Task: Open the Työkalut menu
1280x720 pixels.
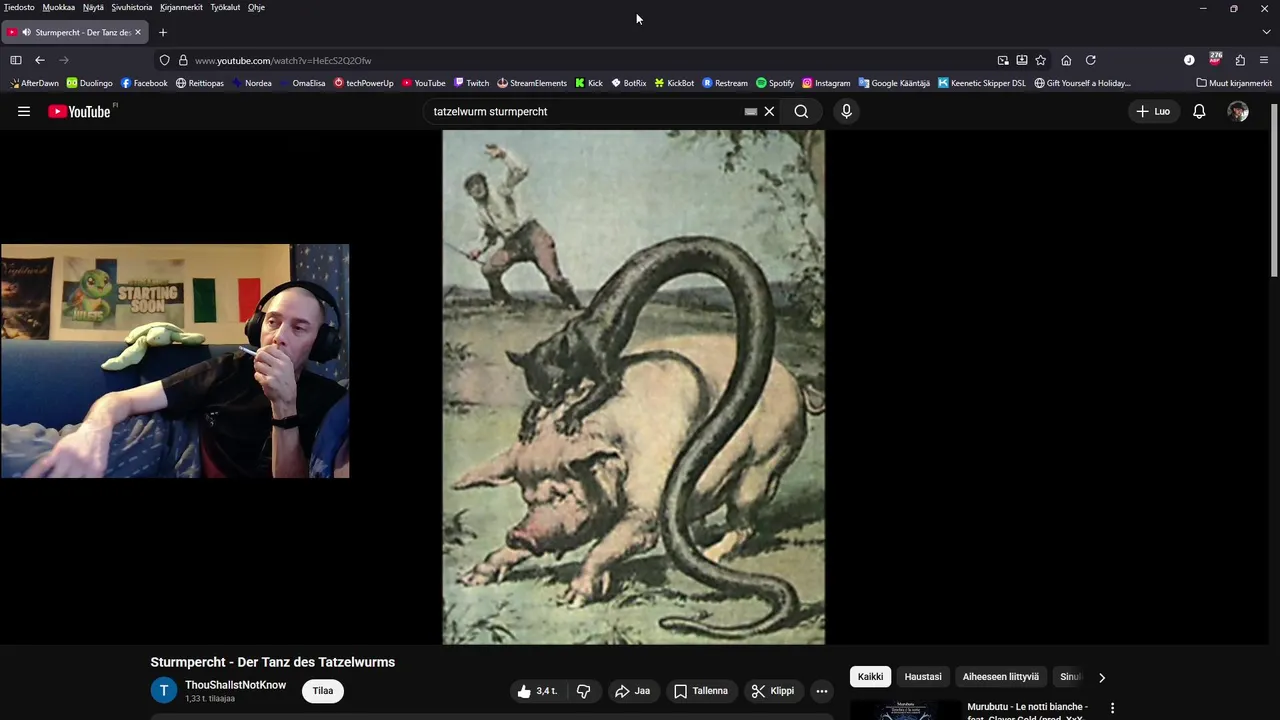Action: point(225,7)
